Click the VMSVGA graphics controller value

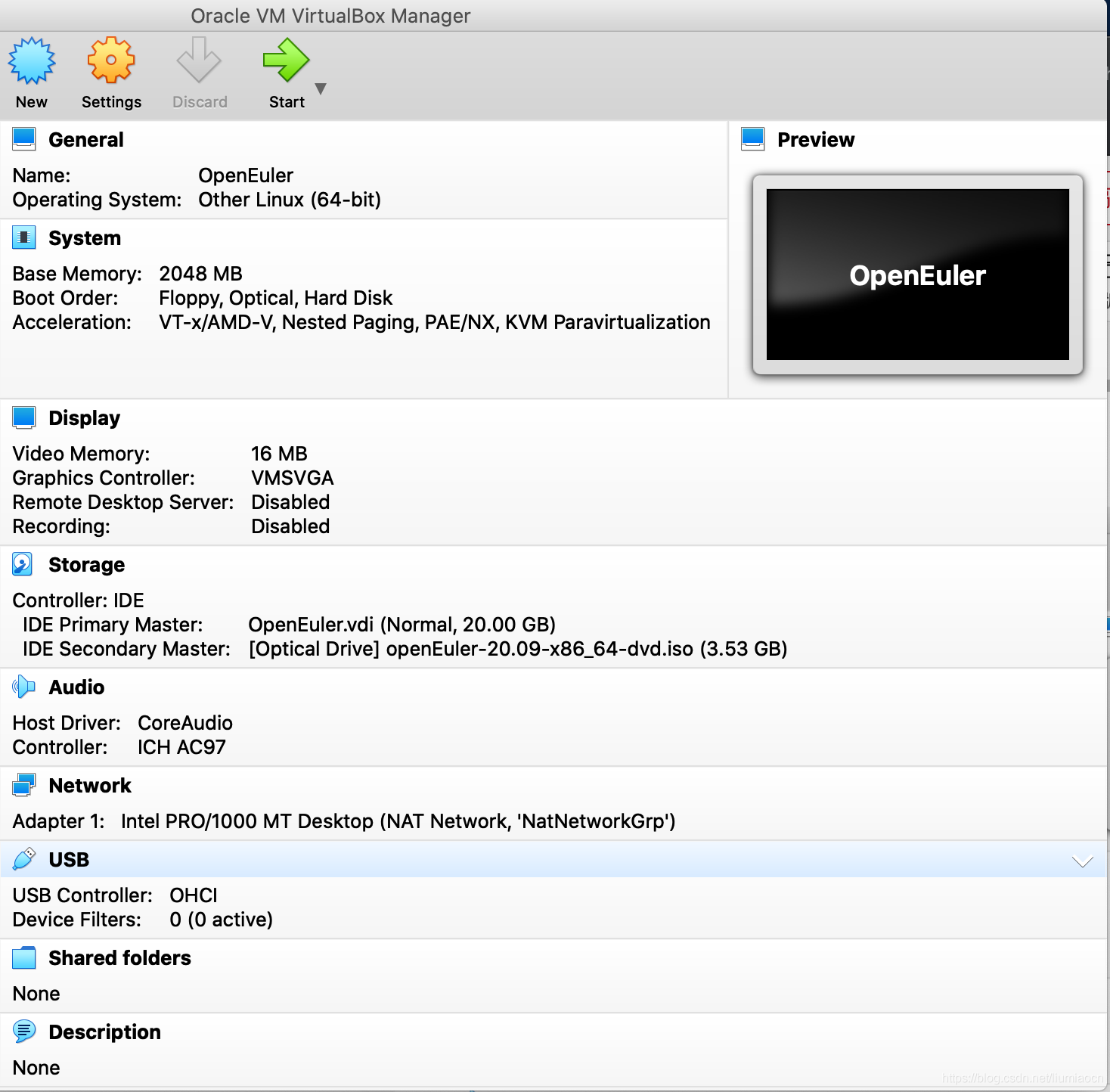[293, 478]
